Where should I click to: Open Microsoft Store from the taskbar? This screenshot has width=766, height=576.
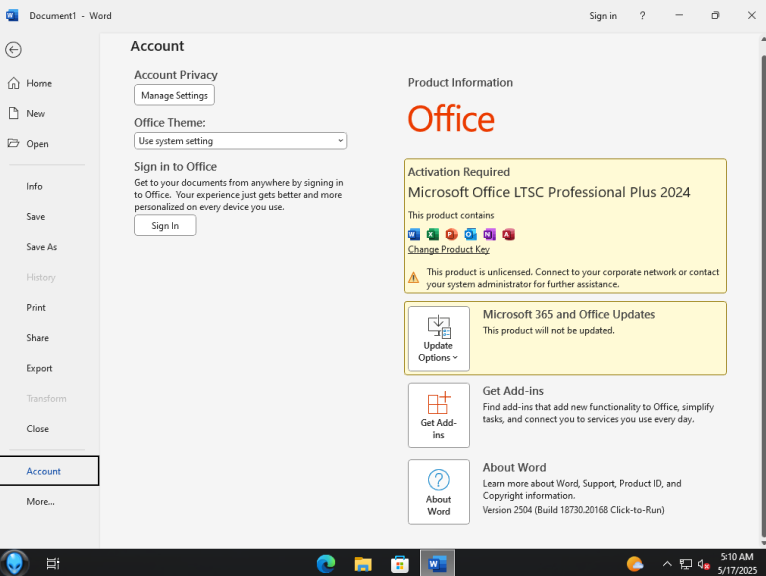[400, 564]
